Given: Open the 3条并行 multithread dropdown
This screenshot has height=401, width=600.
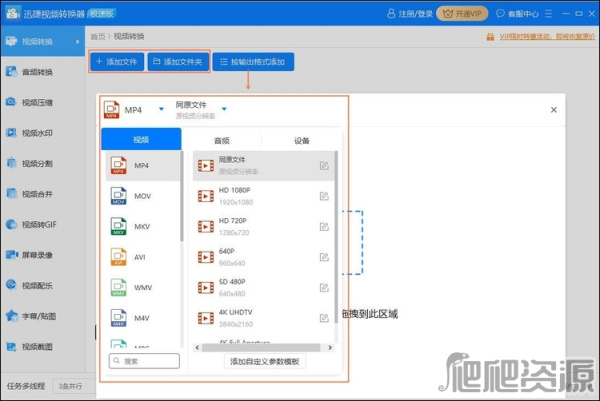Looking at the screenshot, I should pos(75,386).
